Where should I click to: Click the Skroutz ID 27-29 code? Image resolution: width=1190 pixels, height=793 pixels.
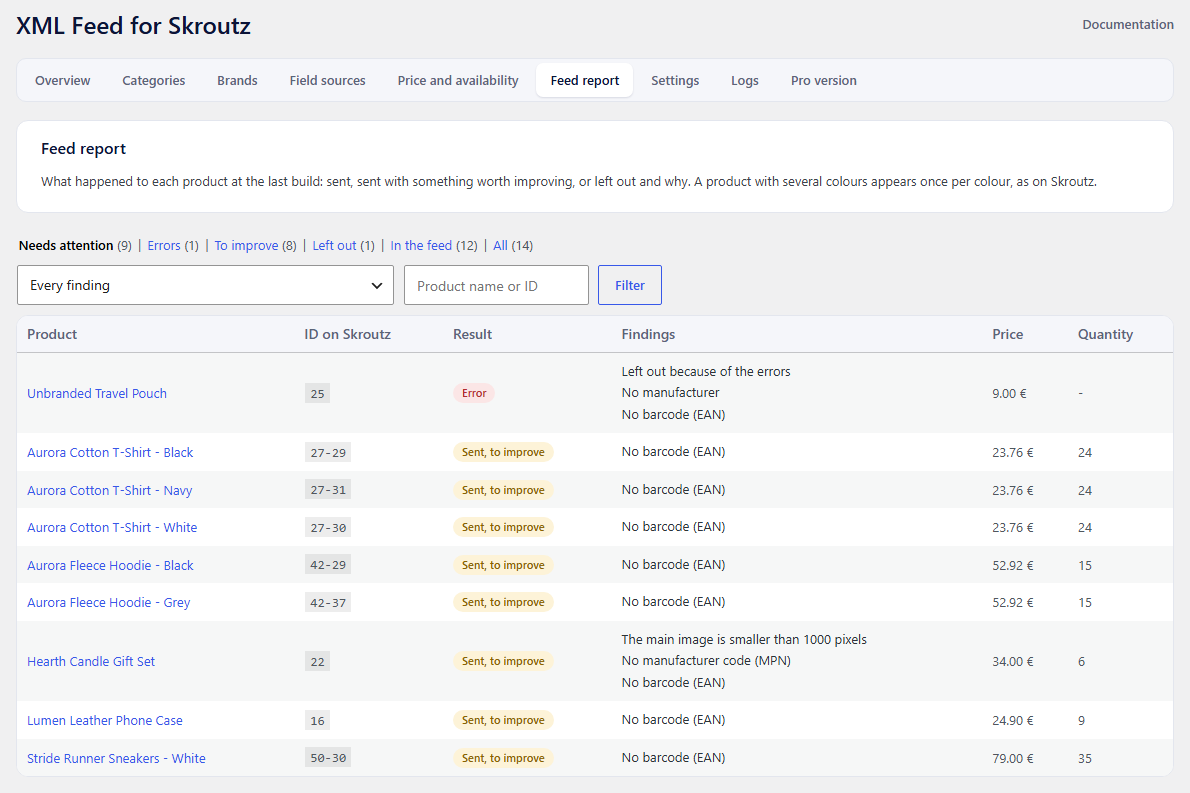click(x=328, y=453)
